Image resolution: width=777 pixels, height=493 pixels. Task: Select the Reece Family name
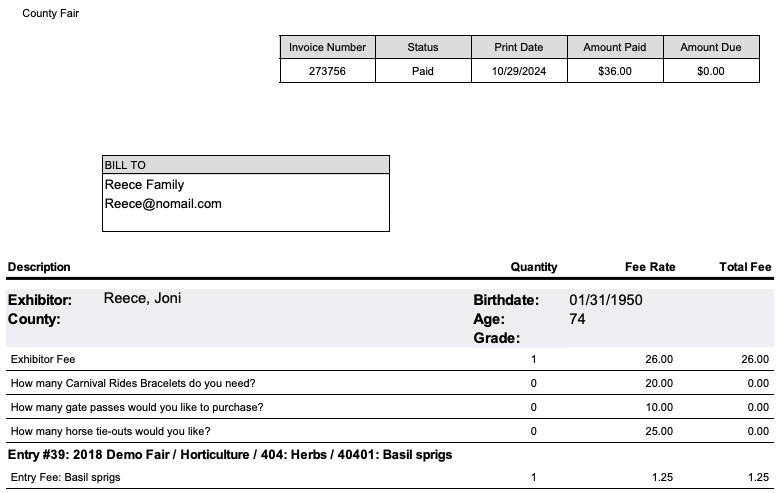click(144, 185)
